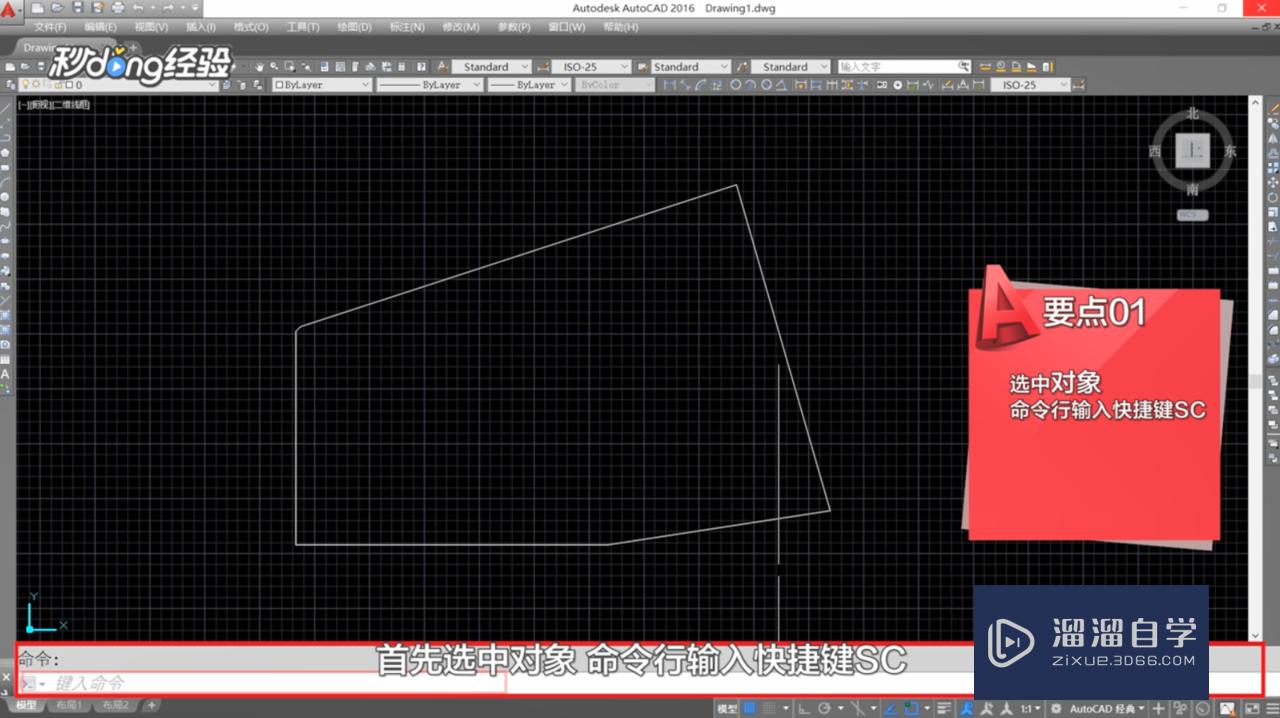Click the customization menu icon in status bar
Viewport: 1280px width, 718px height.
(x=1272, y=708)
